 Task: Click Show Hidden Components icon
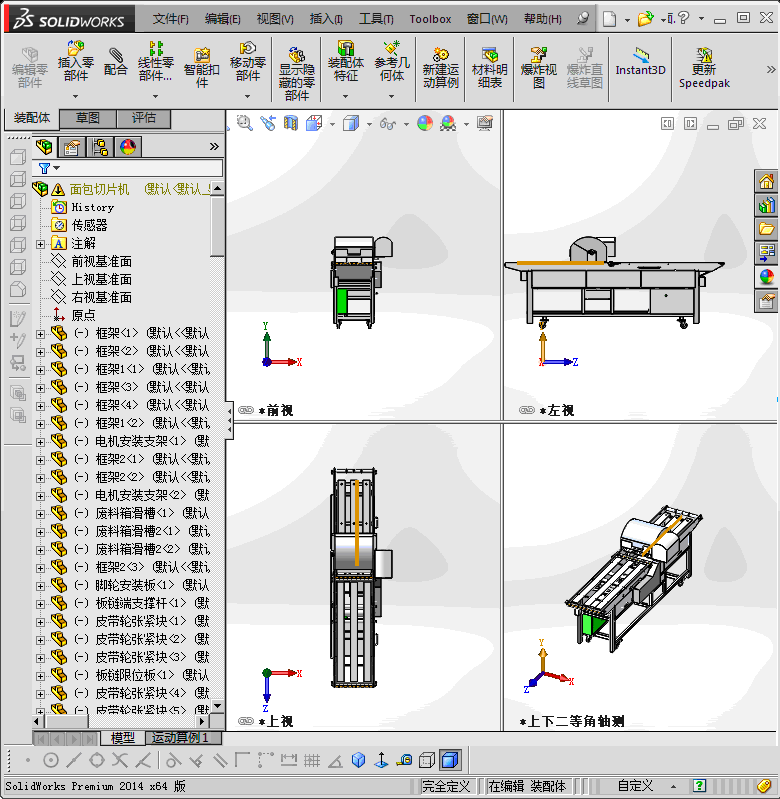pos(296,55)
